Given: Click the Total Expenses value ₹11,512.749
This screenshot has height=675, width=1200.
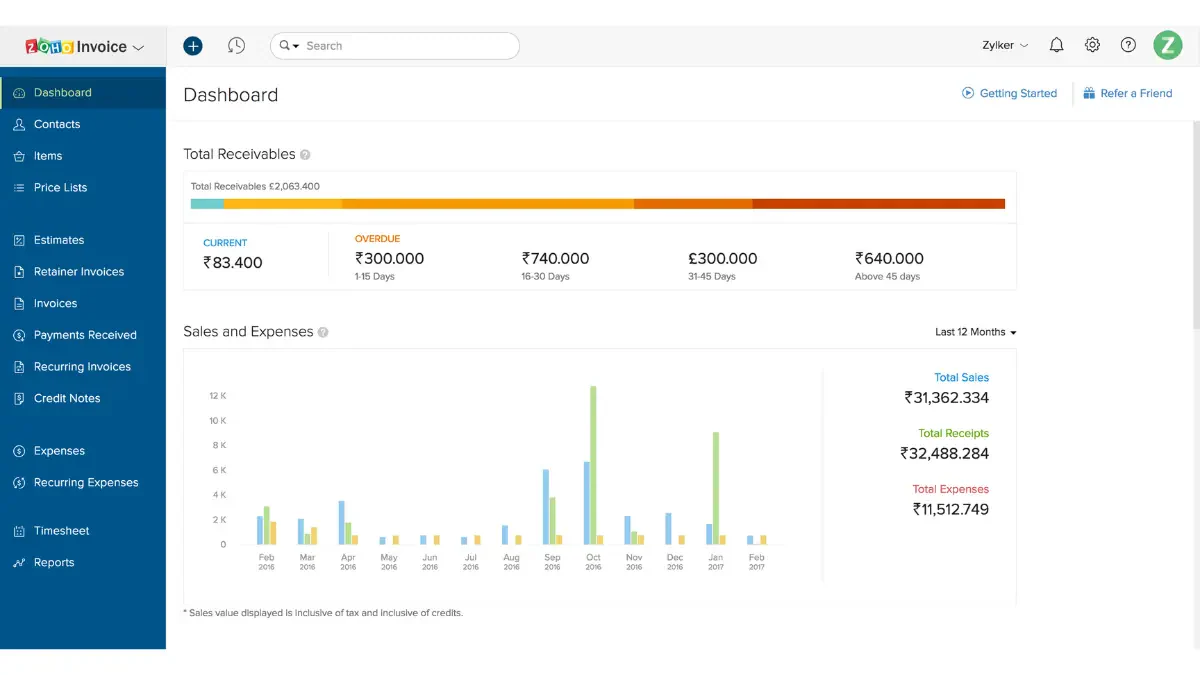Looking at the screenshot, I should pyautogui.click(x=951, y=510).
